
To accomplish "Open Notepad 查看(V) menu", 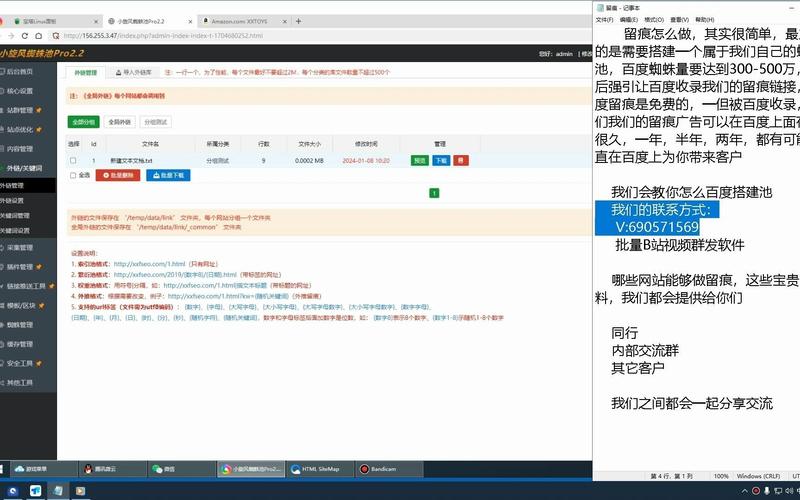I will point(680,19).
